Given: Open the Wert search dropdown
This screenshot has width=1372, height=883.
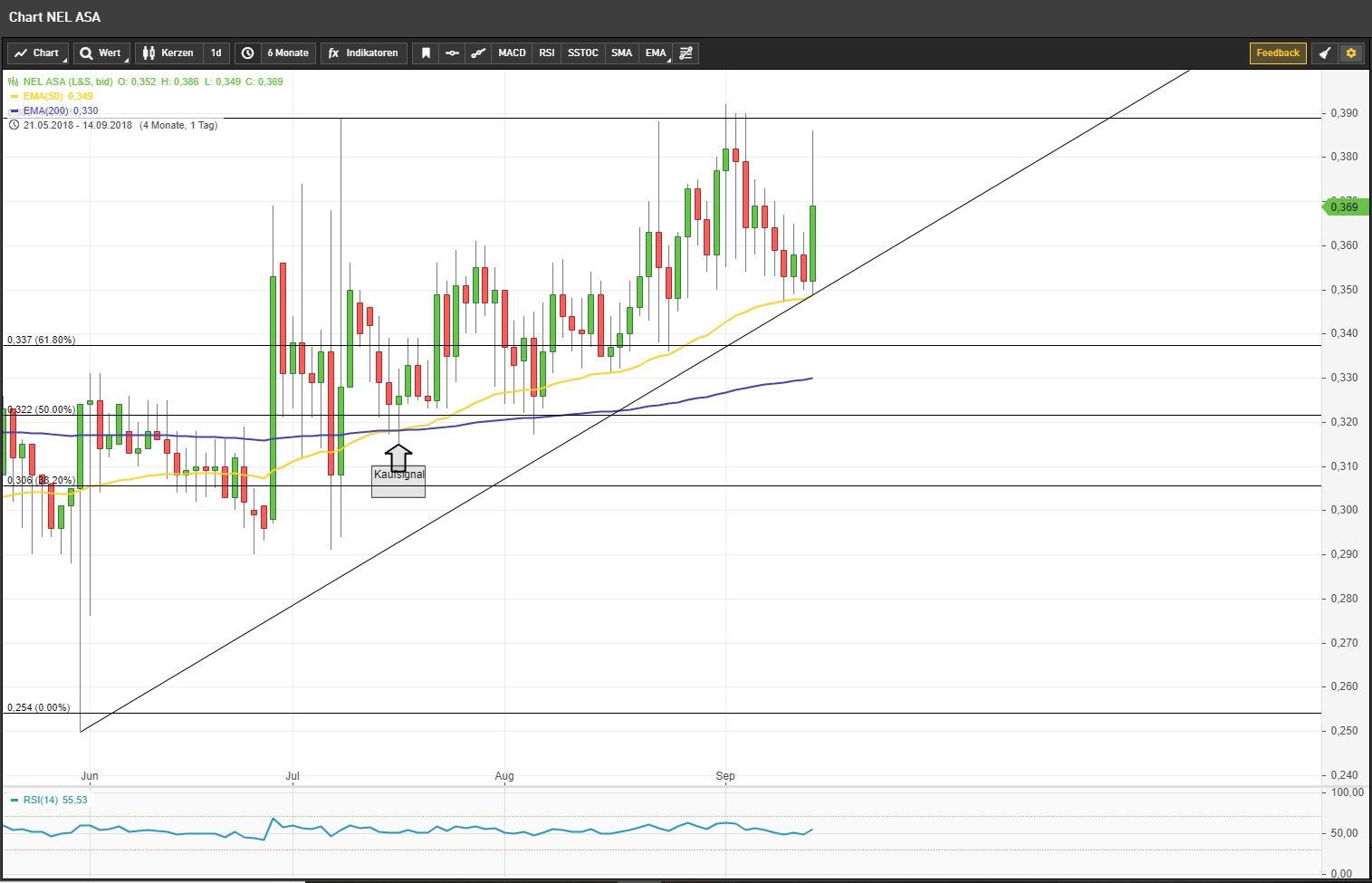Looking at the screenshot, I should pyautogui.click(x=101, y=53).
